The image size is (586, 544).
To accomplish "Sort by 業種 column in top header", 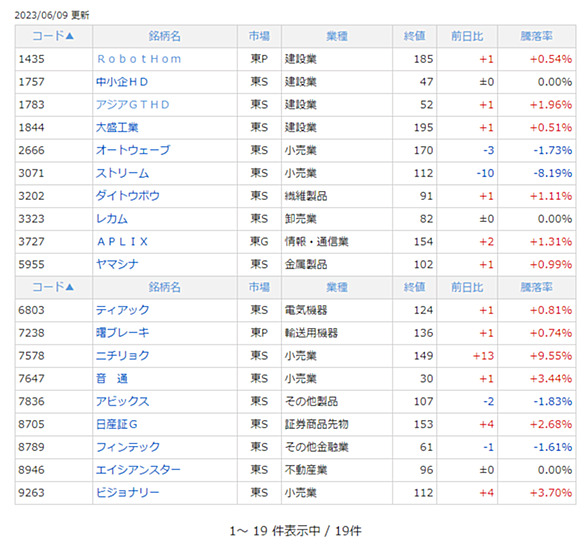I will click(x=337, y=36).
